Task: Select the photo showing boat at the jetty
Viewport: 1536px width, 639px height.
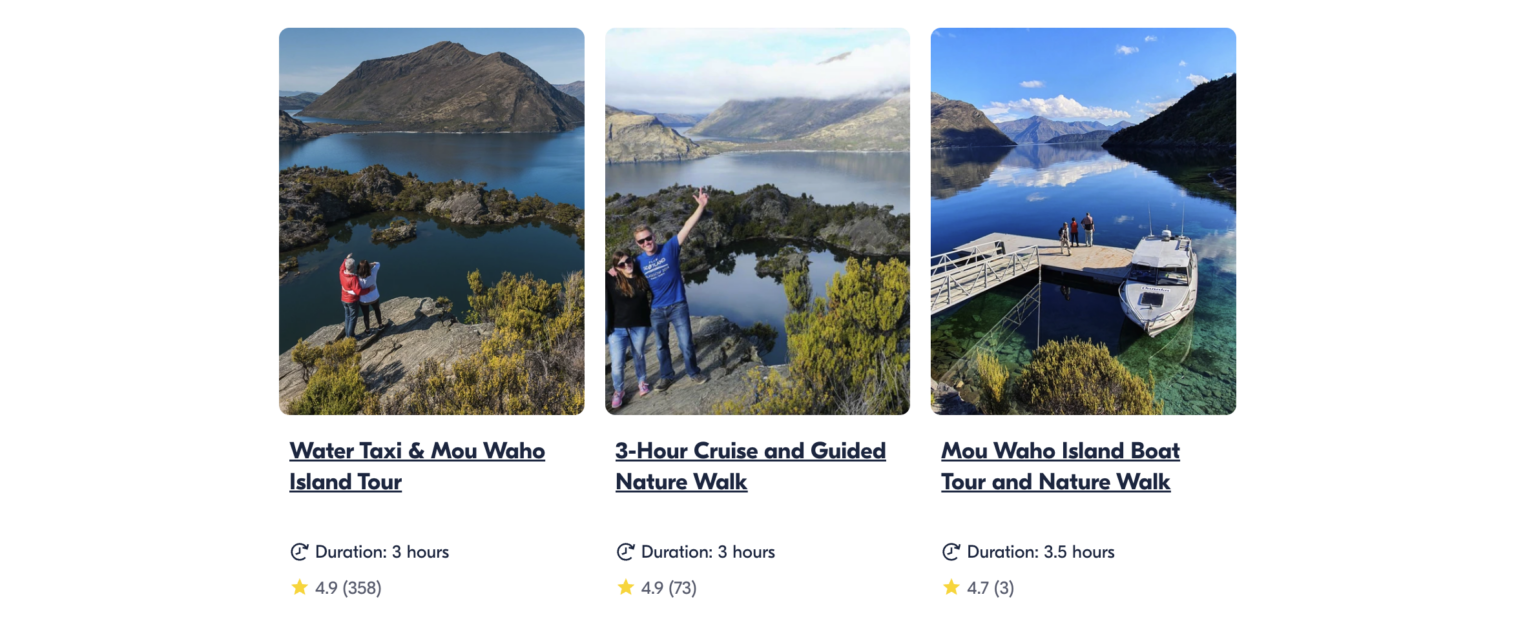Action: tap(1083, 220)
